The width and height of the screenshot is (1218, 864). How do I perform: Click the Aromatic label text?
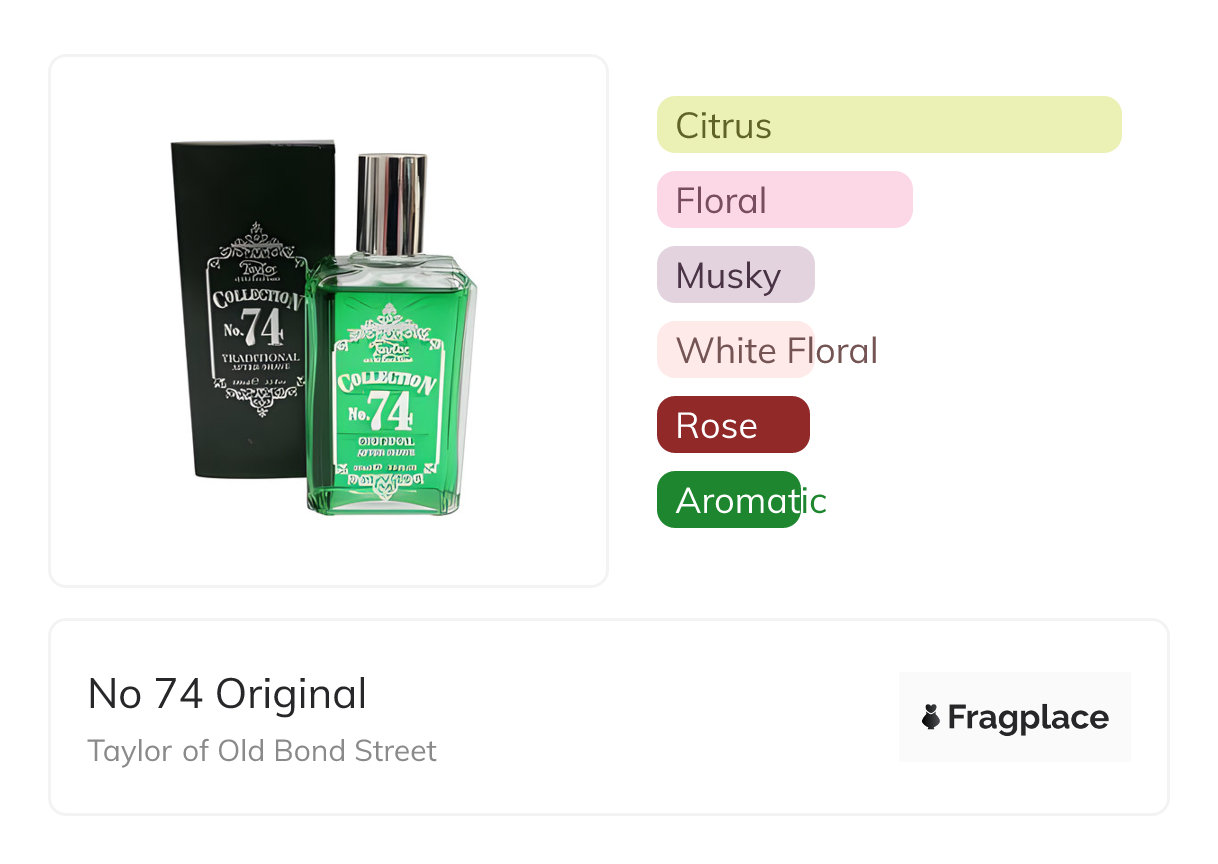pyautogui.click(x=750, y=501)
